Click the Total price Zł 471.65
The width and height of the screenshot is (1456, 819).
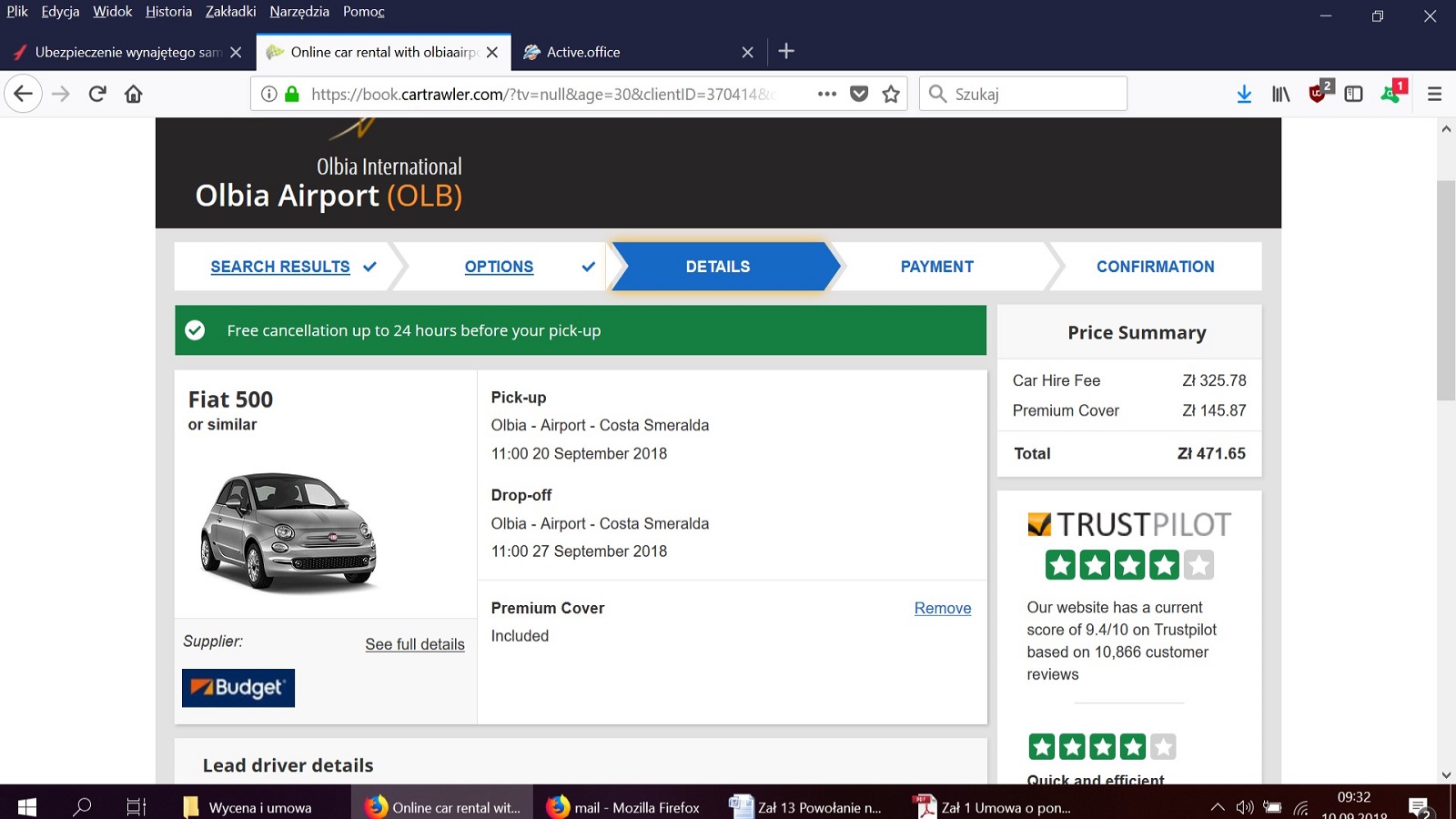pos(1211,453)
